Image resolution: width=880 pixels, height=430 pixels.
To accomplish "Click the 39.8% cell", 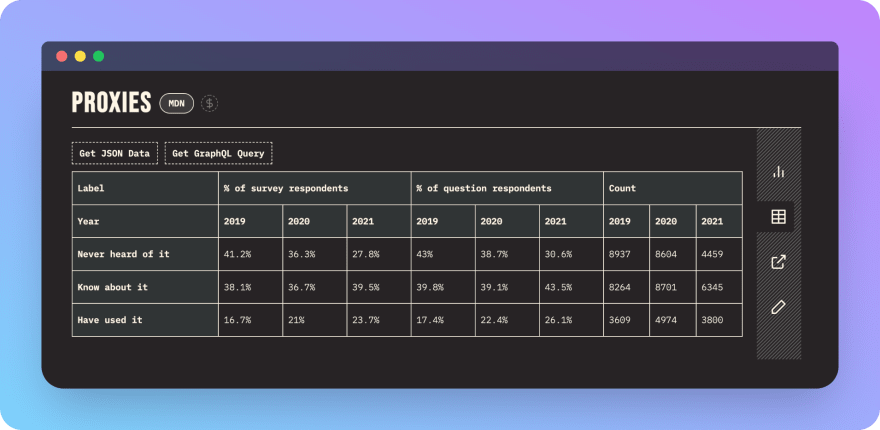I will tap(443, 287).
